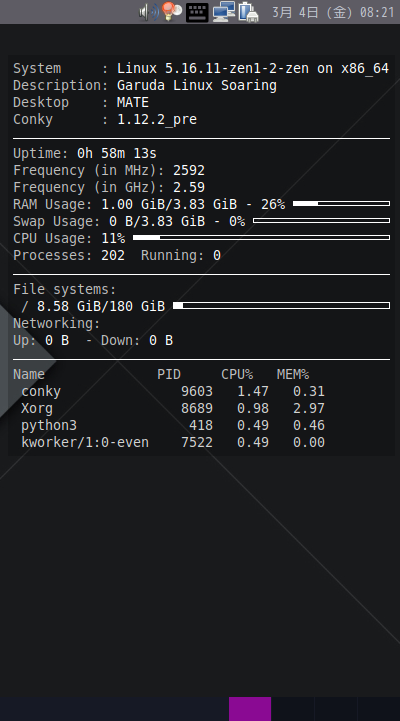The height and width of the screenshot is (721, 400).
Task: Click PID '418' in python3 row
Action: click(201, 425)
